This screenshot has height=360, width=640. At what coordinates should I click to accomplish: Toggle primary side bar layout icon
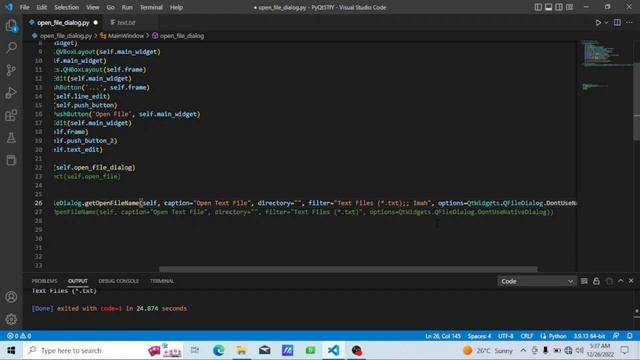(538, 7)
